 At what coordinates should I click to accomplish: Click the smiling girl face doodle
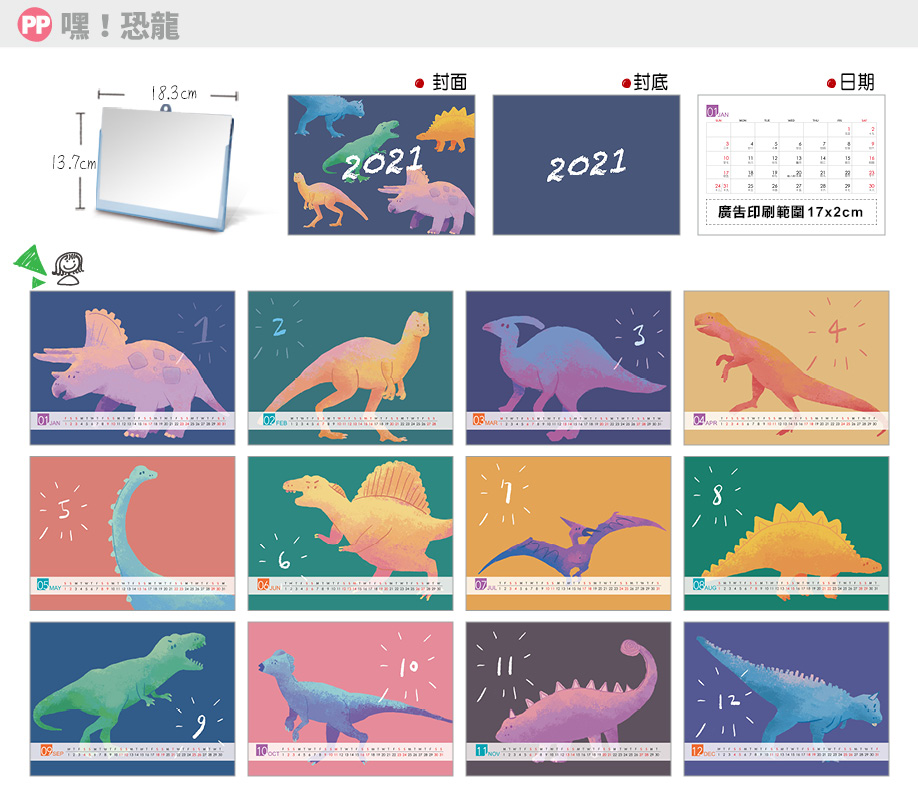click(68, 269)
